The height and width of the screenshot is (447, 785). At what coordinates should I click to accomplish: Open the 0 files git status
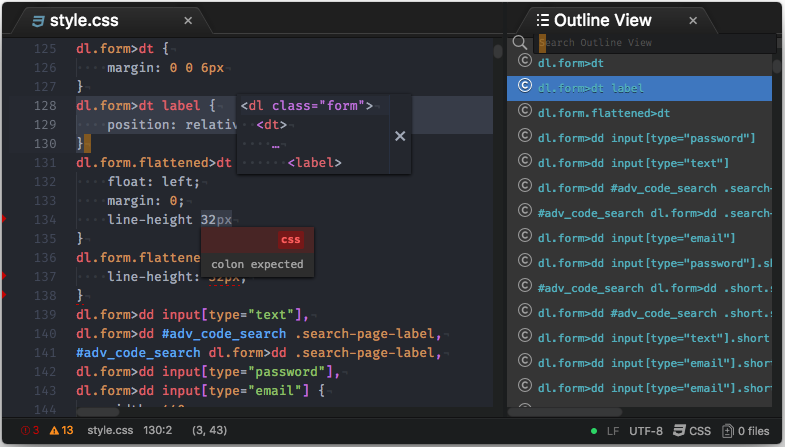pyautogui.click(x=746, y=431)
